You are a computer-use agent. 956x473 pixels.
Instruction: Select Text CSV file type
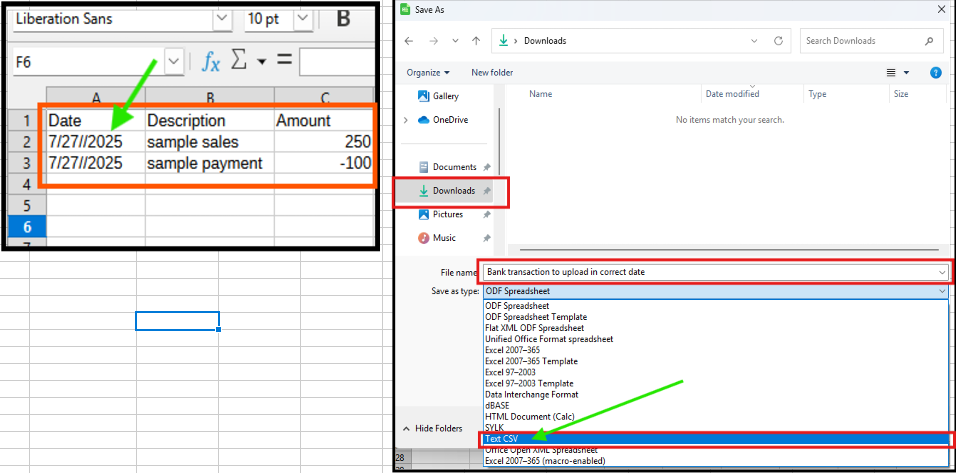[x=716, y=439]
